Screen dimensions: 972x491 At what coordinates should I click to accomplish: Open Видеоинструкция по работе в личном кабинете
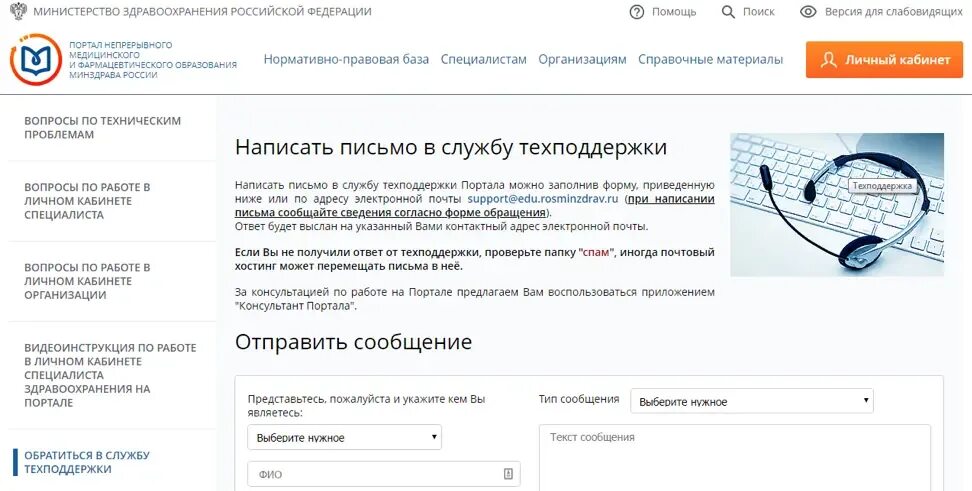pos(110,375)
